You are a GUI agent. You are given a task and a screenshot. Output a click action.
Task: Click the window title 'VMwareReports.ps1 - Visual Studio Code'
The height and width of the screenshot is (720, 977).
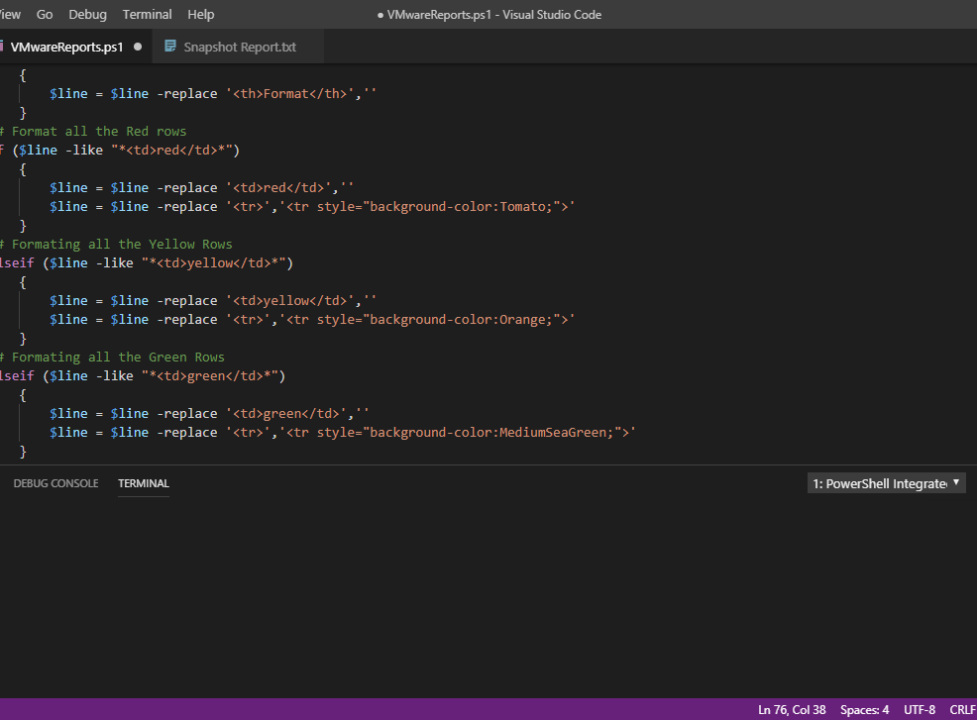coord(493,14)
